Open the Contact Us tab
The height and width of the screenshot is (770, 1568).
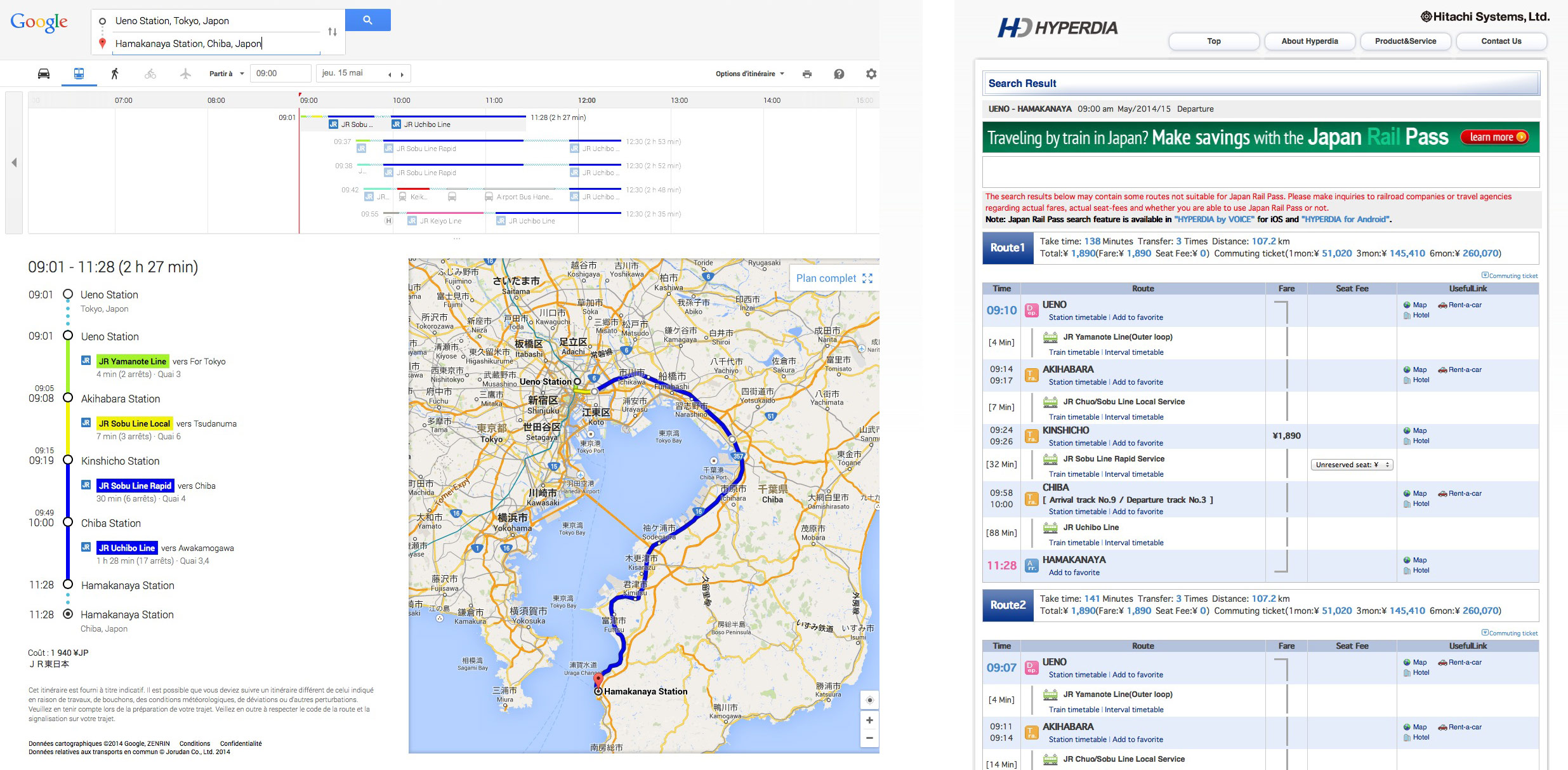pos(1501,41)
